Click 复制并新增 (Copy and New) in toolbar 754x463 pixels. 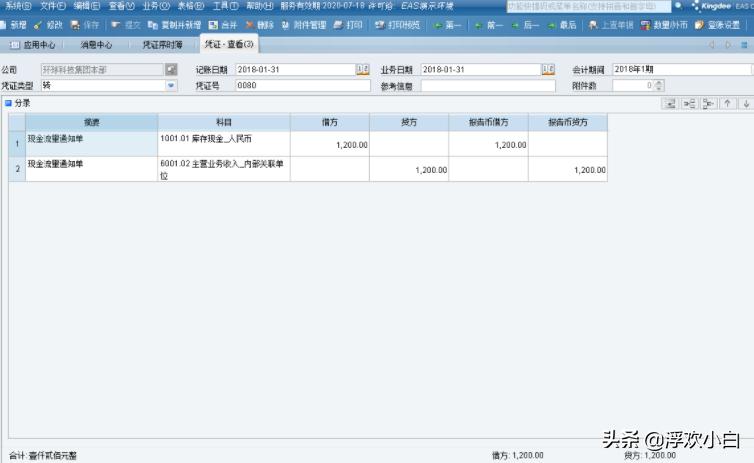pyautogui.click(x=174, y=25)
